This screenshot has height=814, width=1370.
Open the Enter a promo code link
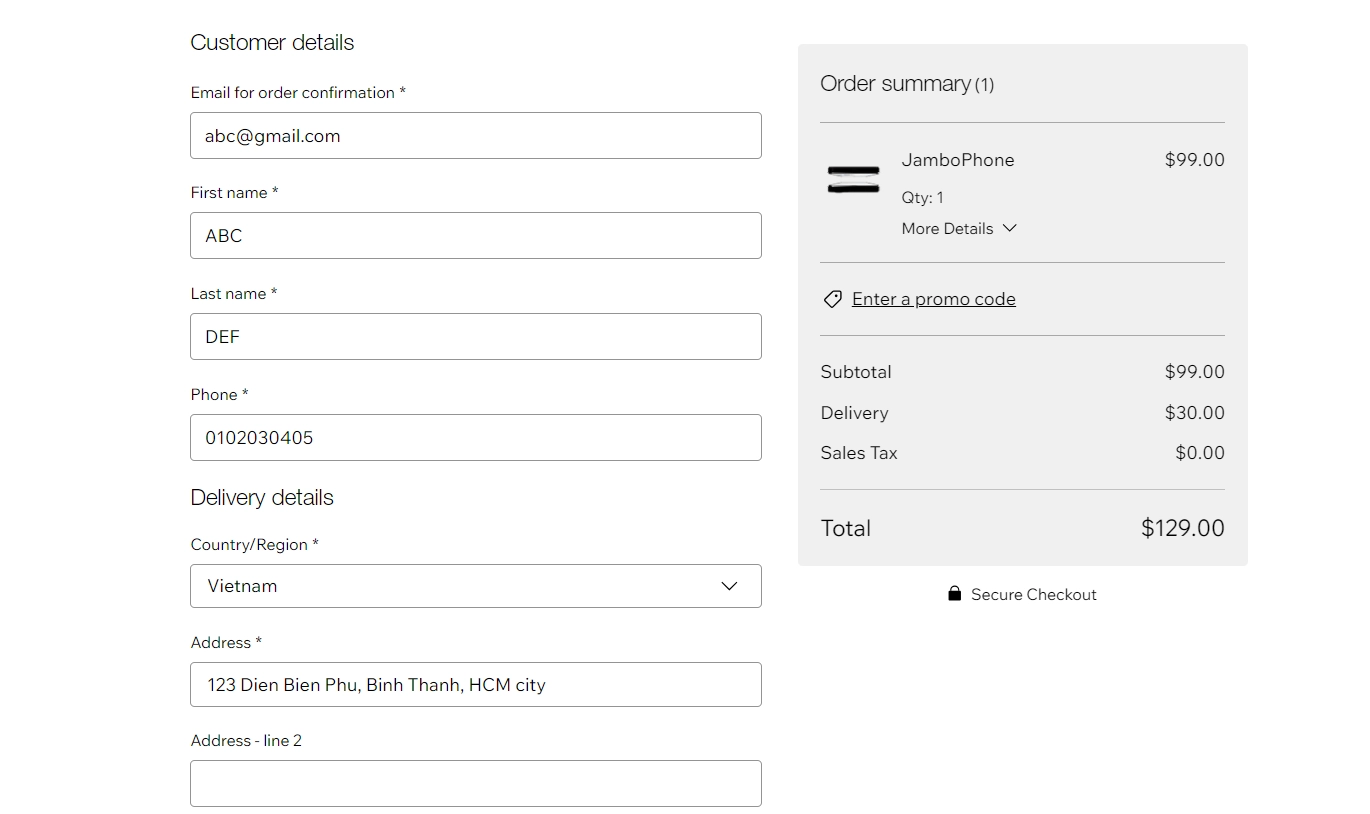[x=933, y=299]
